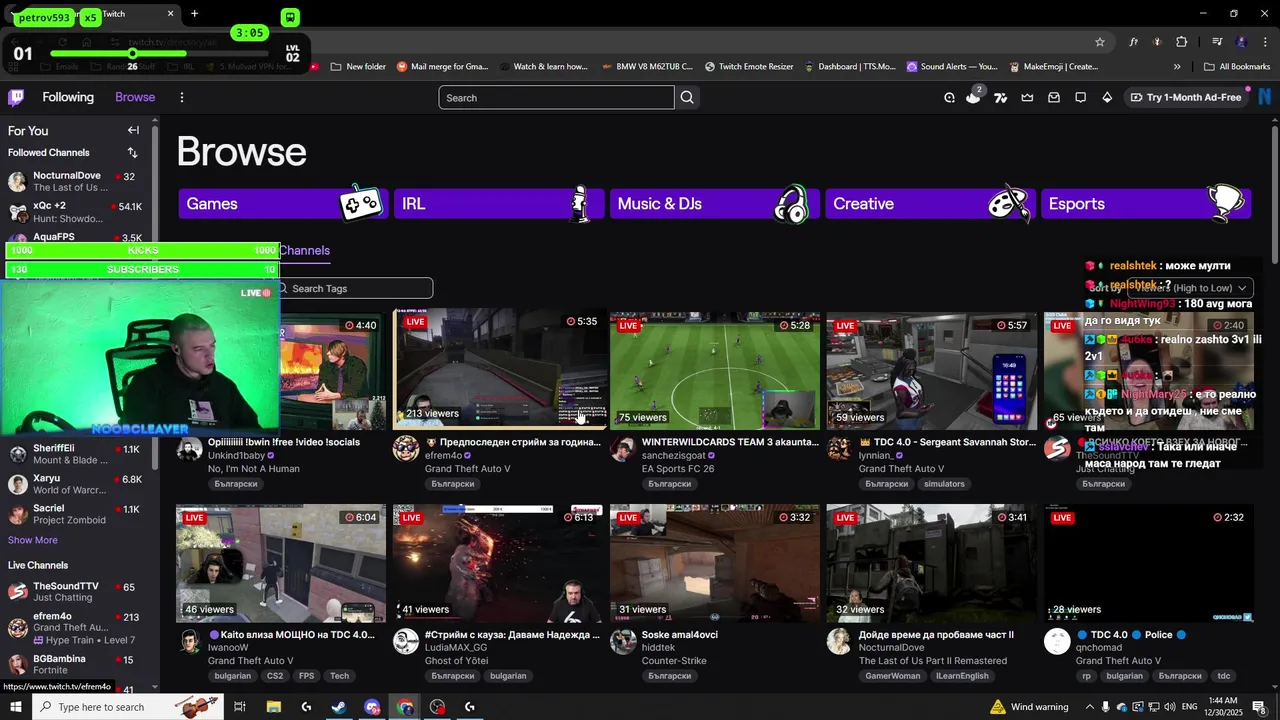
Task: Click the Wind warning weather widget
Action: [1027, 707]
